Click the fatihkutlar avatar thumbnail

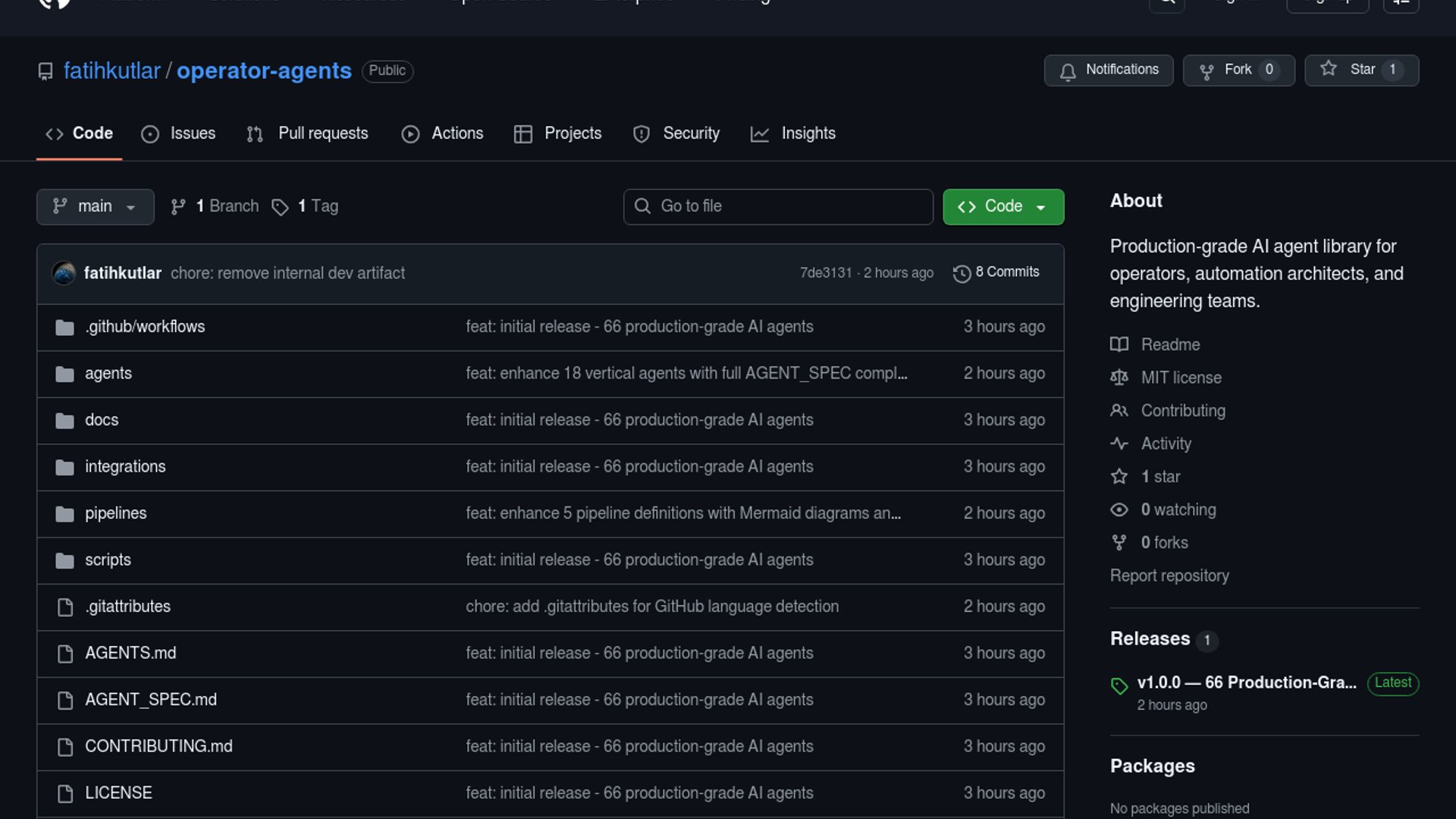(64, 273)
